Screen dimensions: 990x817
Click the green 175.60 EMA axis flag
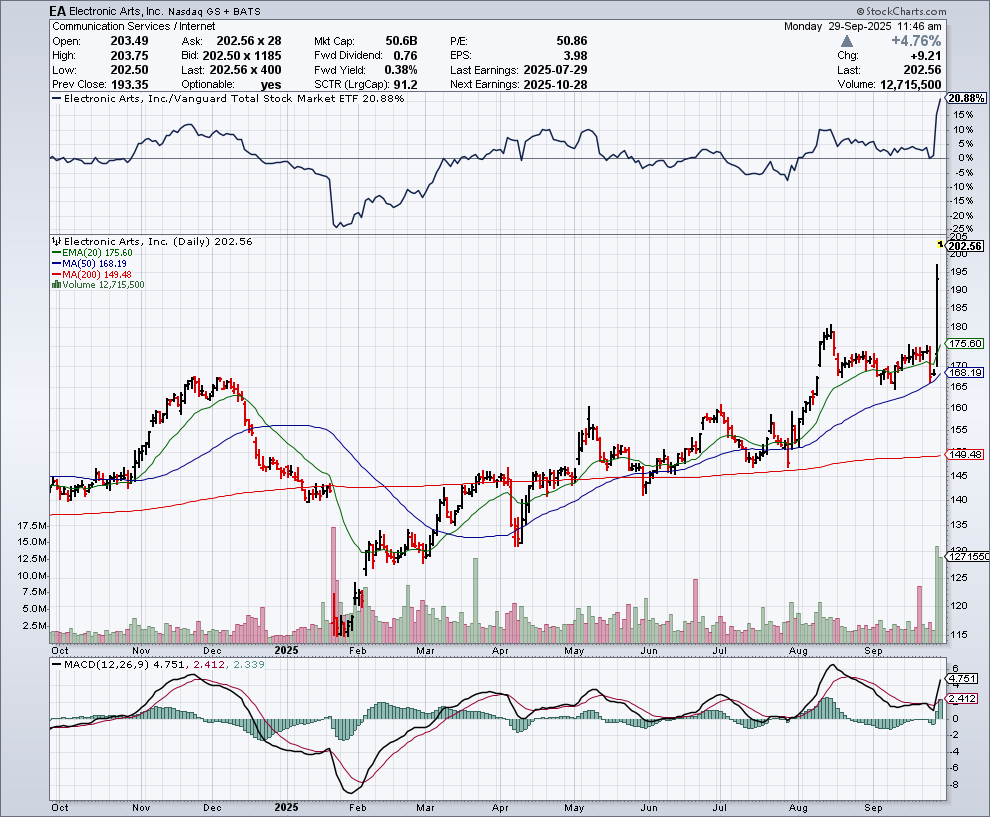(x=966, y=343)
